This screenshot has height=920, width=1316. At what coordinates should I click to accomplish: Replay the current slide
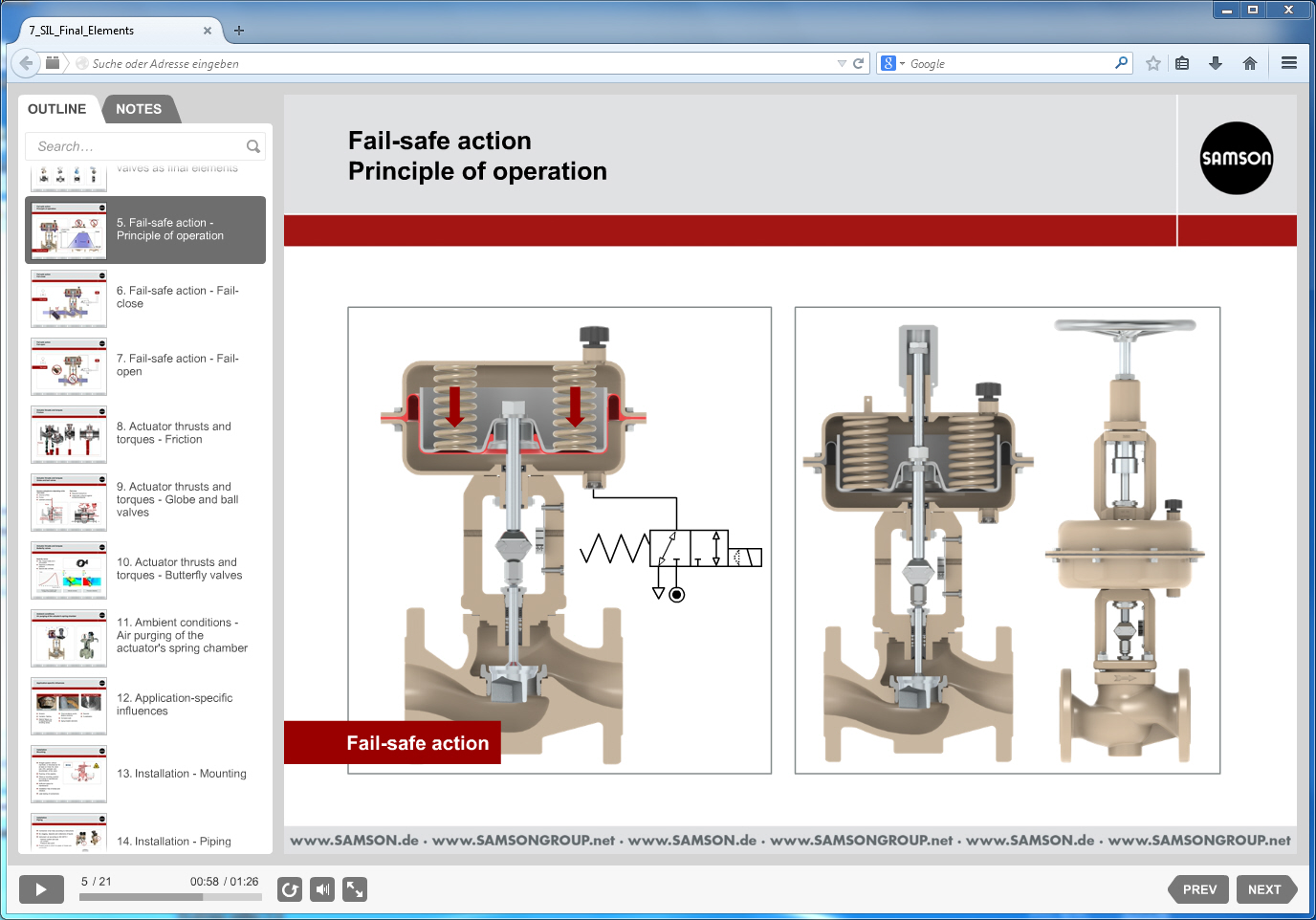[290, 889]
